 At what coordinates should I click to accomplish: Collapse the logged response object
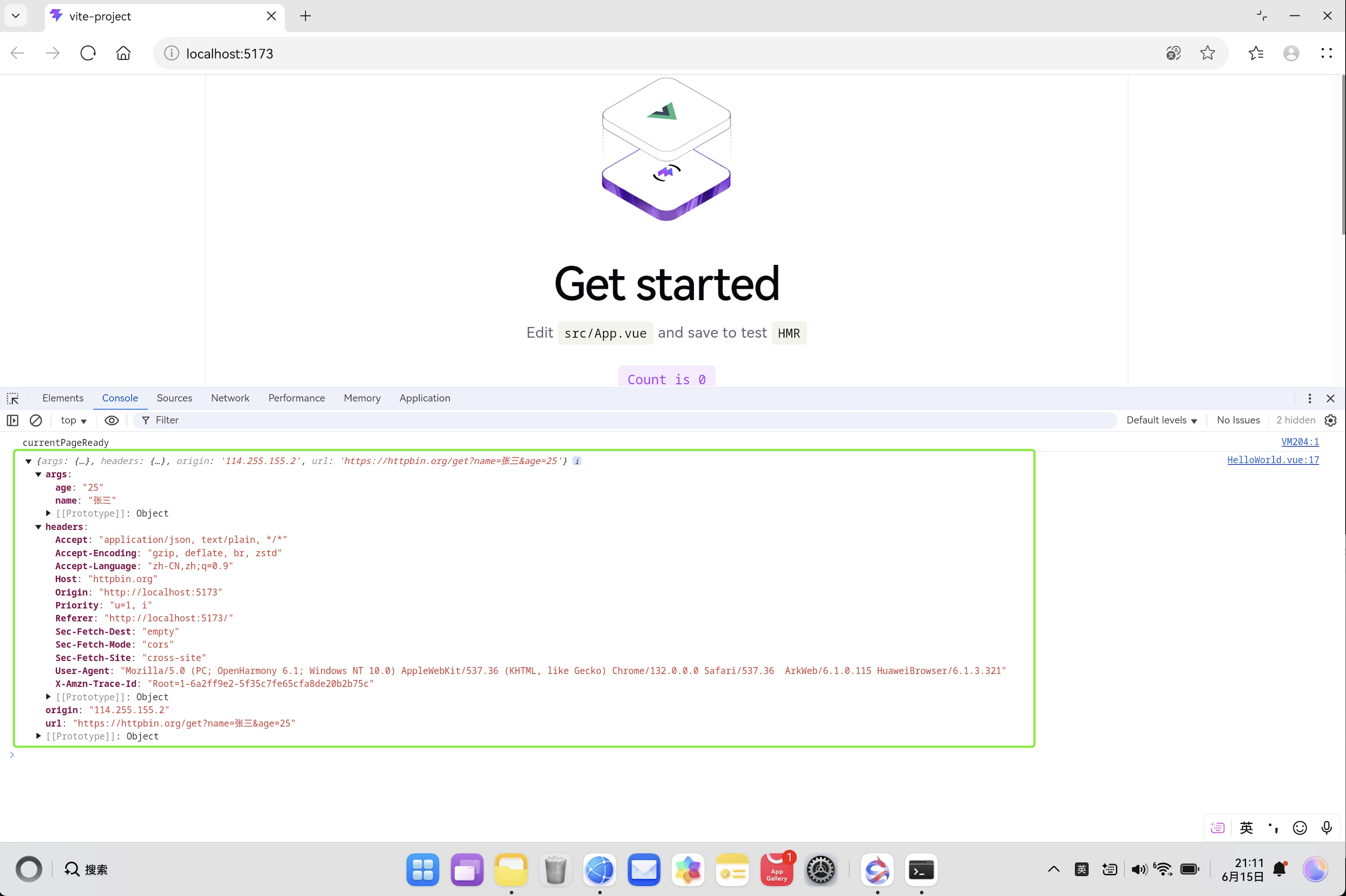28,461
